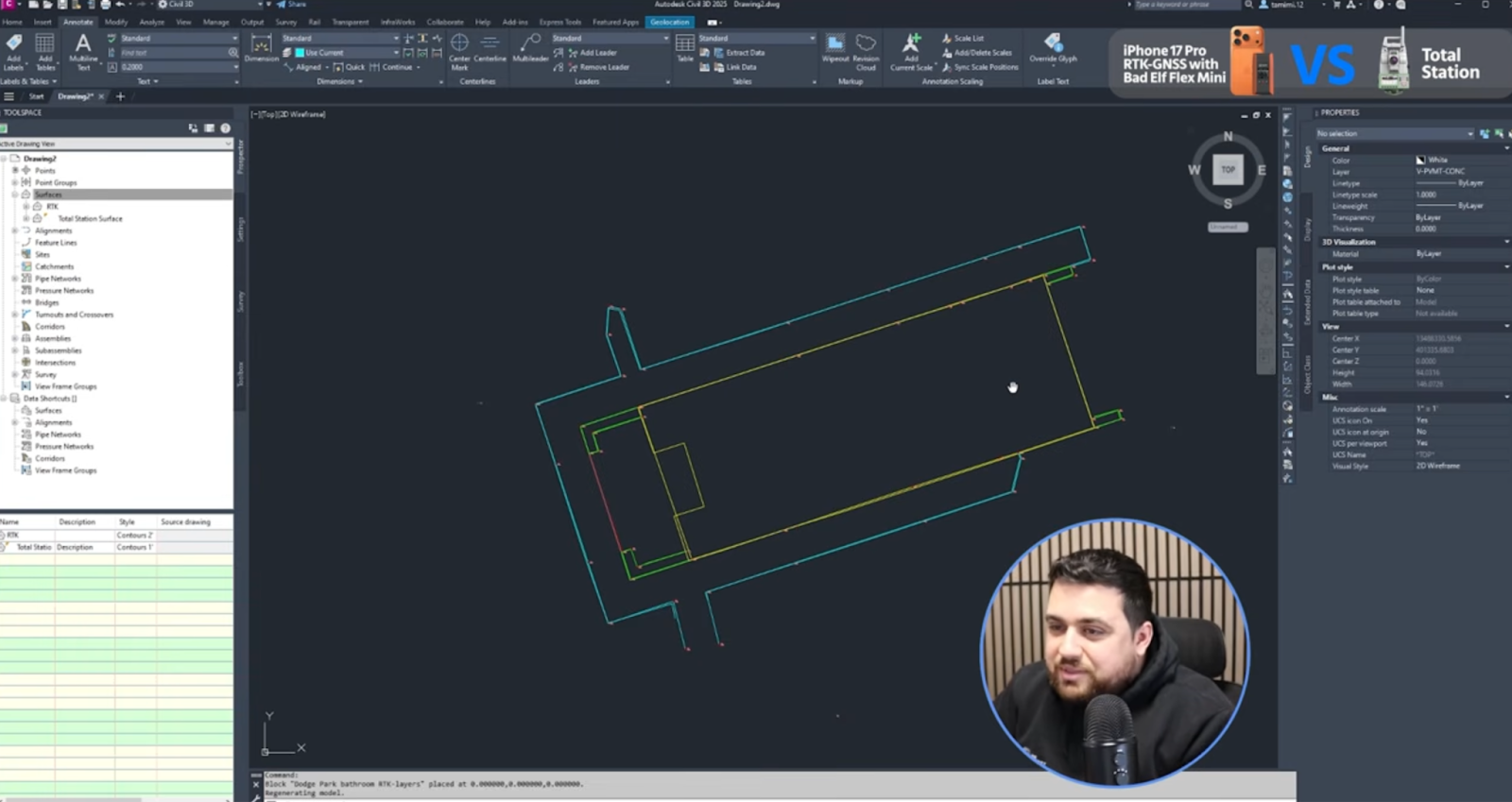Click Sync Scale Positions button
Image resolution: width=1512 pixels, height=802 pixels.
980,67
